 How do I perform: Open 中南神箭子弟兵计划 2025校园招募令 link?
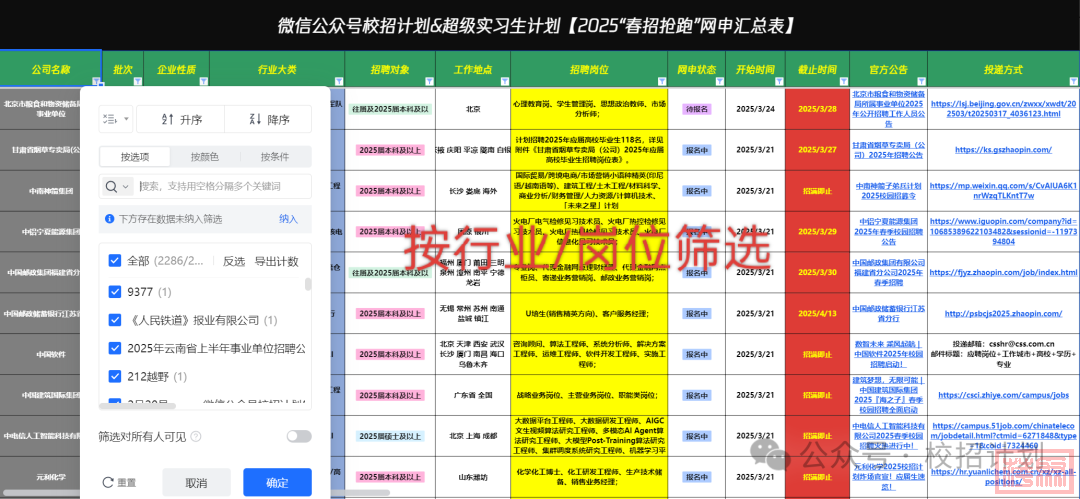pos(888,191)
